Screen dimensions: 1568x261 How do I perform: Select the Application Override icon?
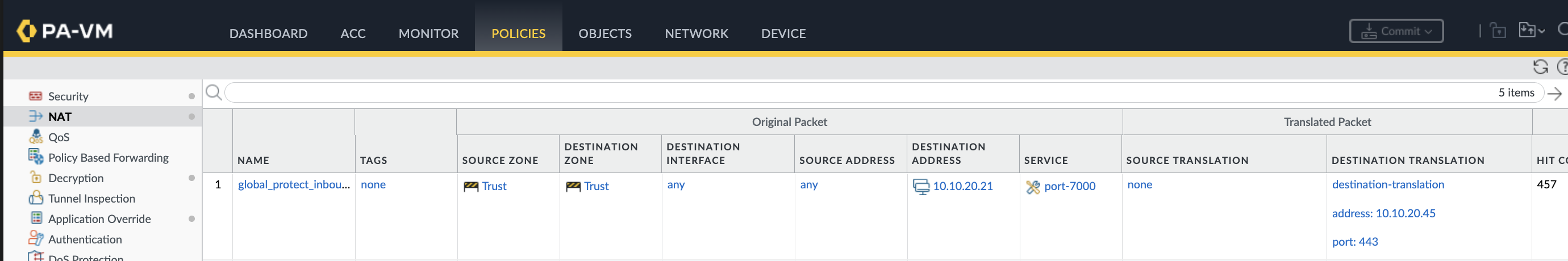click(x=36, y=218)
